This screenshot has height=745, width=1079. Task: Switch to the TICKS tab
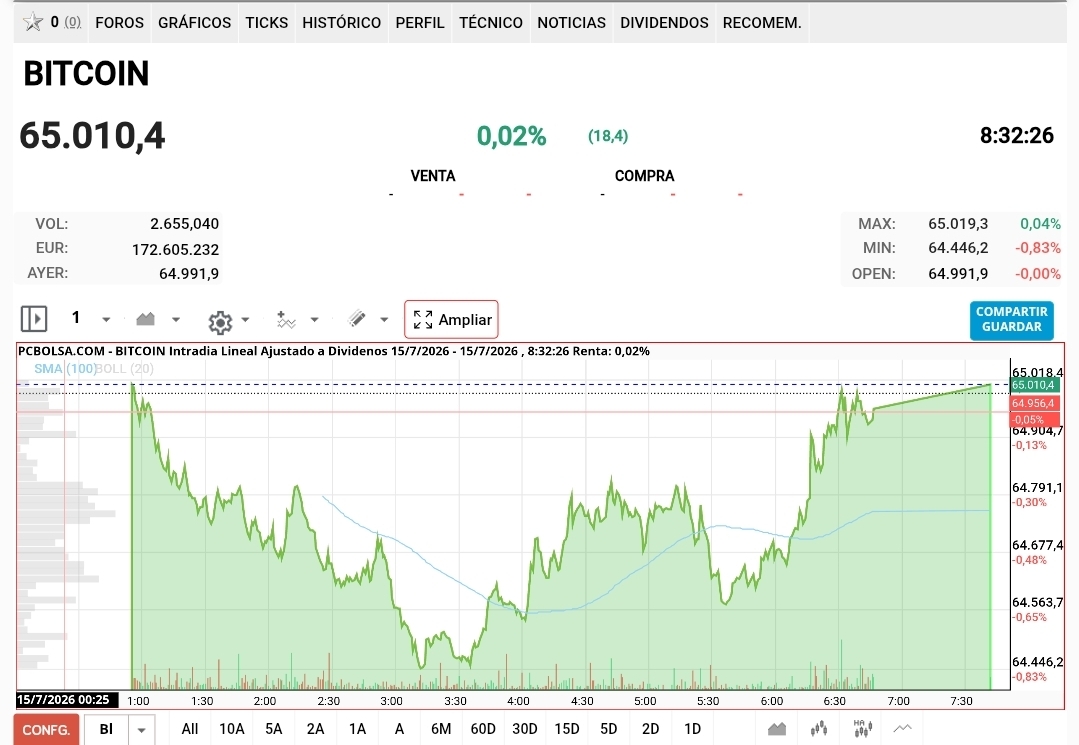267,23
